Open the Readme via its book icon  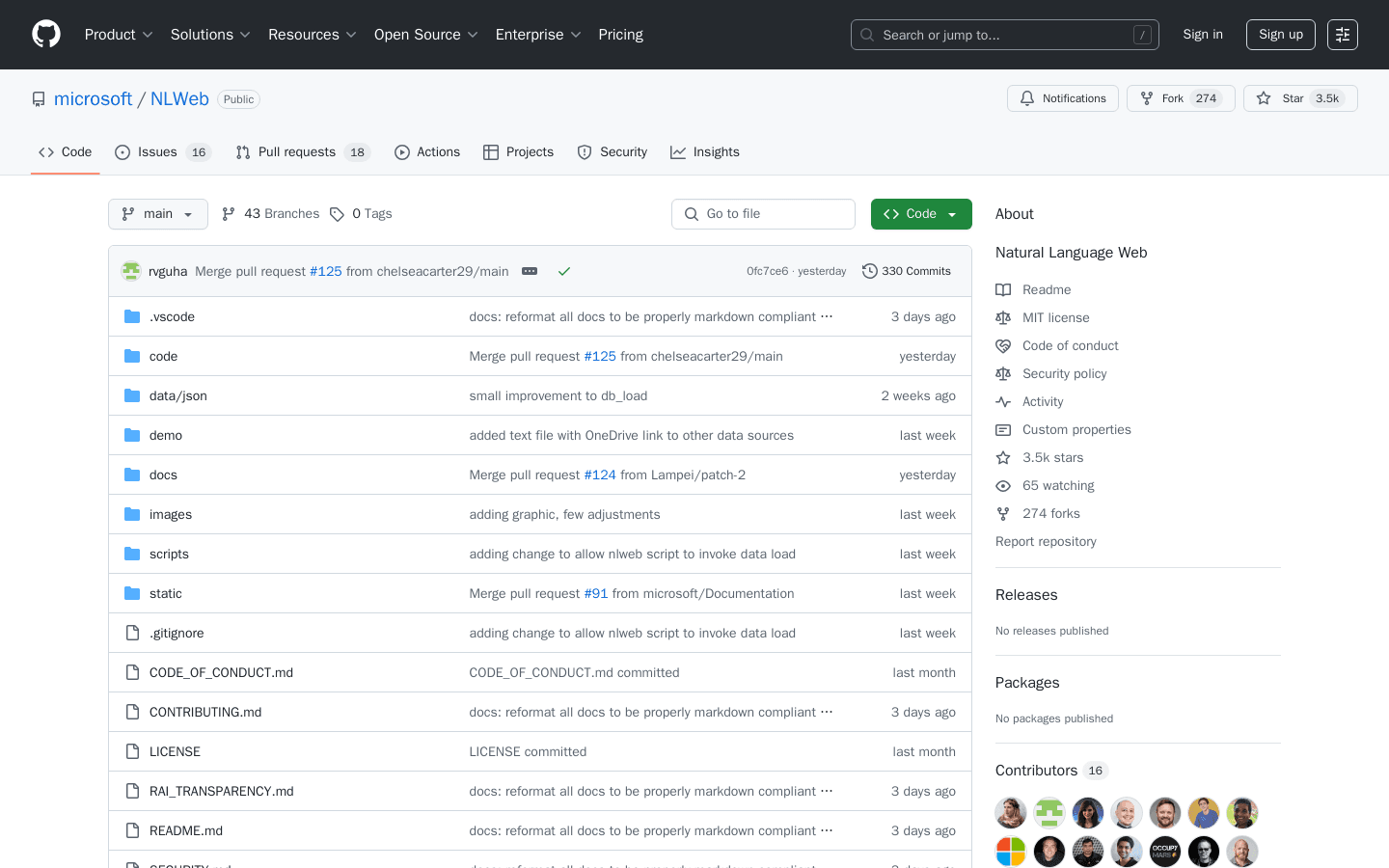click(1003, 289)
